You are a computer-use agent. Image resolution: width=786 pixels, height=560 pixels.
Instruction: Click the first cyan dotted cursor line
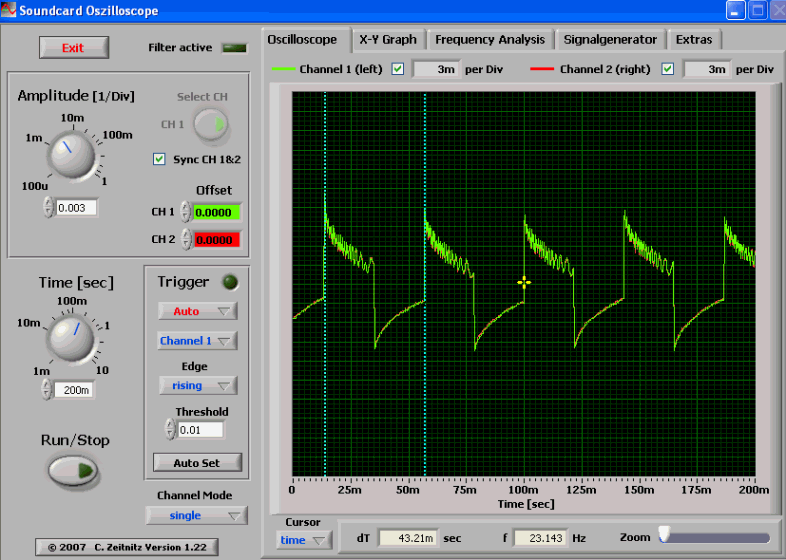click(325, 284)
